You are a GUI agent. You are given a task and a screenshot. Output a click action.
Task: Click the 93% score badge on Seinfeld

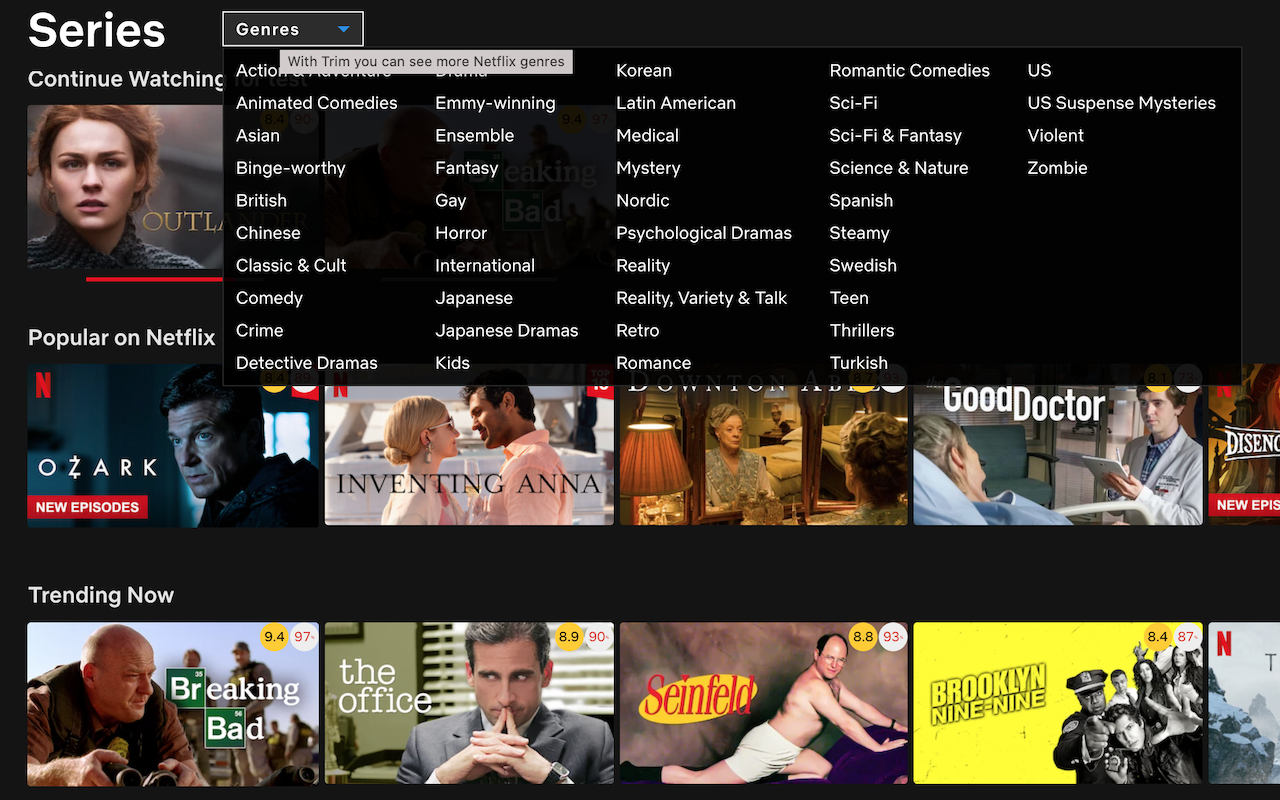[892, 637]
